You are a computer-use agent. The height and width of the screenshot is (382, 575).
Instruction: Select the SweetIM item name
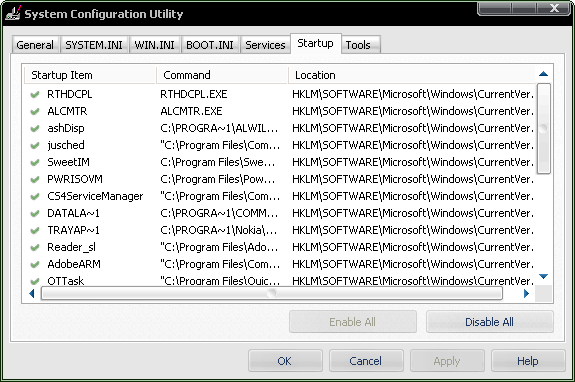[68, 162]
